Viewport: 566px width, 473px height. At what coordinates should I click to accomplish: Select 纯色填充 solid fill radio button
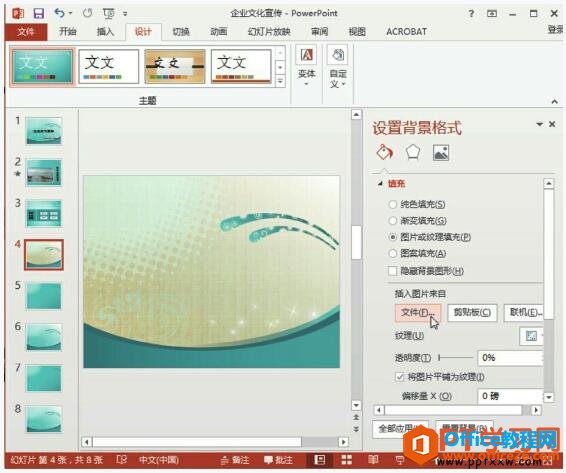click(x=392, y=204)
